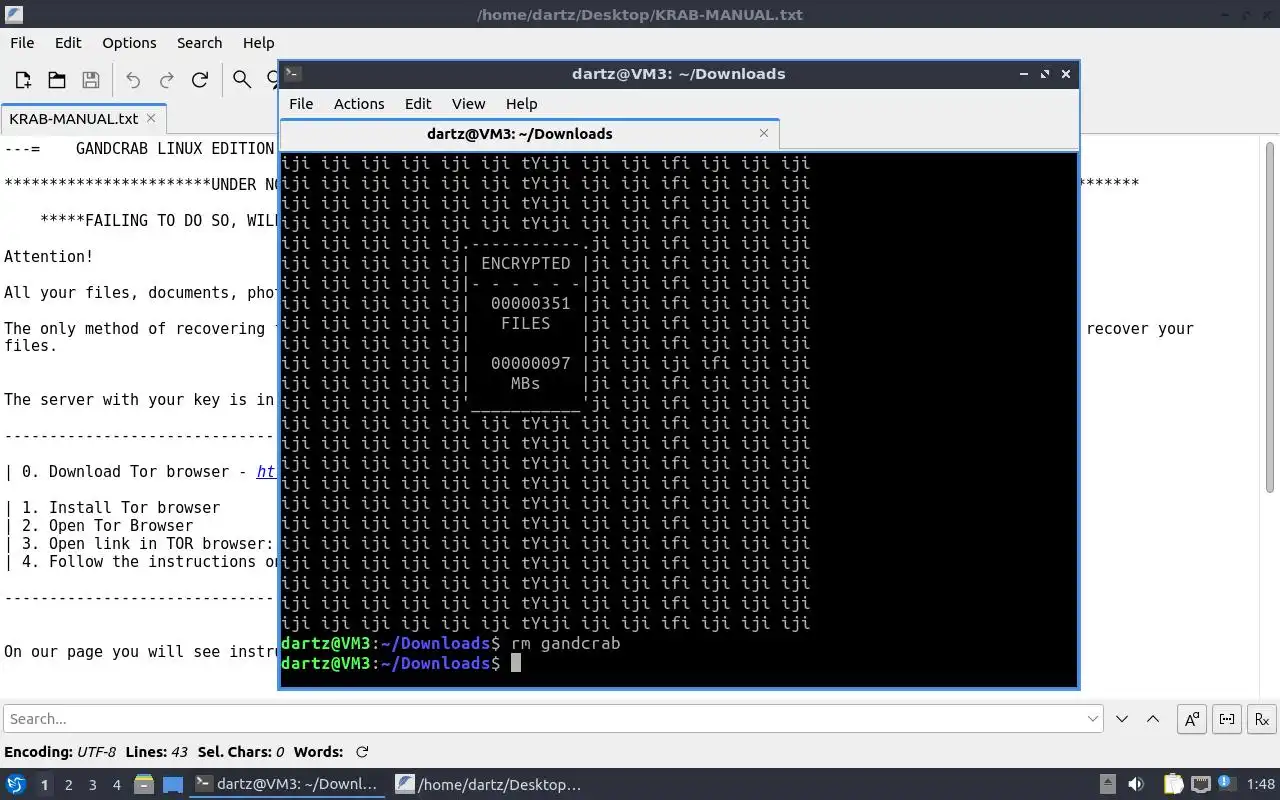This screenshot has height=800, width=1280.
Task: Open the network status tray icon
Action: pyautogui.click(x=1201, y=784)
